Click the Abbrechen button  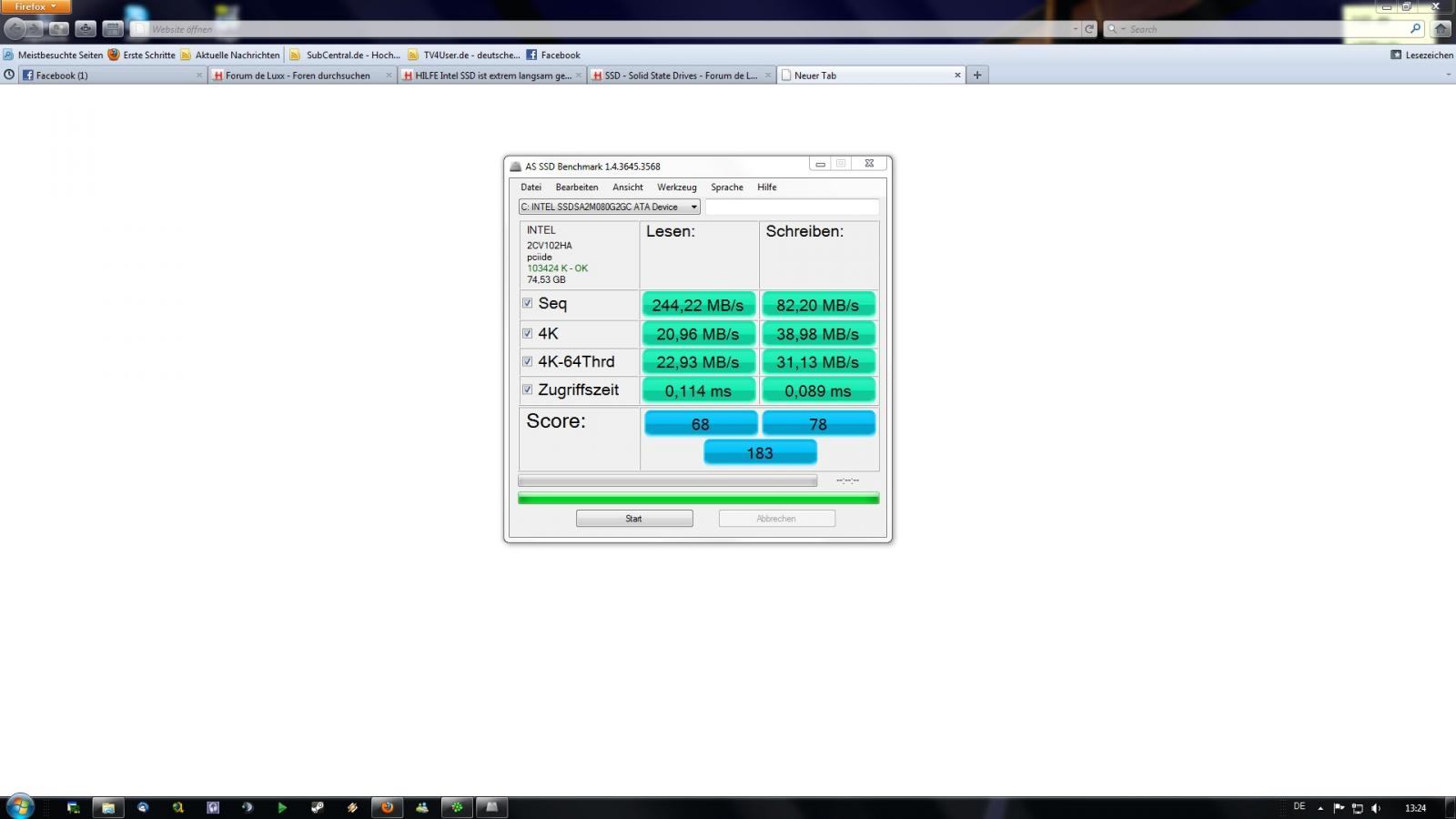point(777,519)
